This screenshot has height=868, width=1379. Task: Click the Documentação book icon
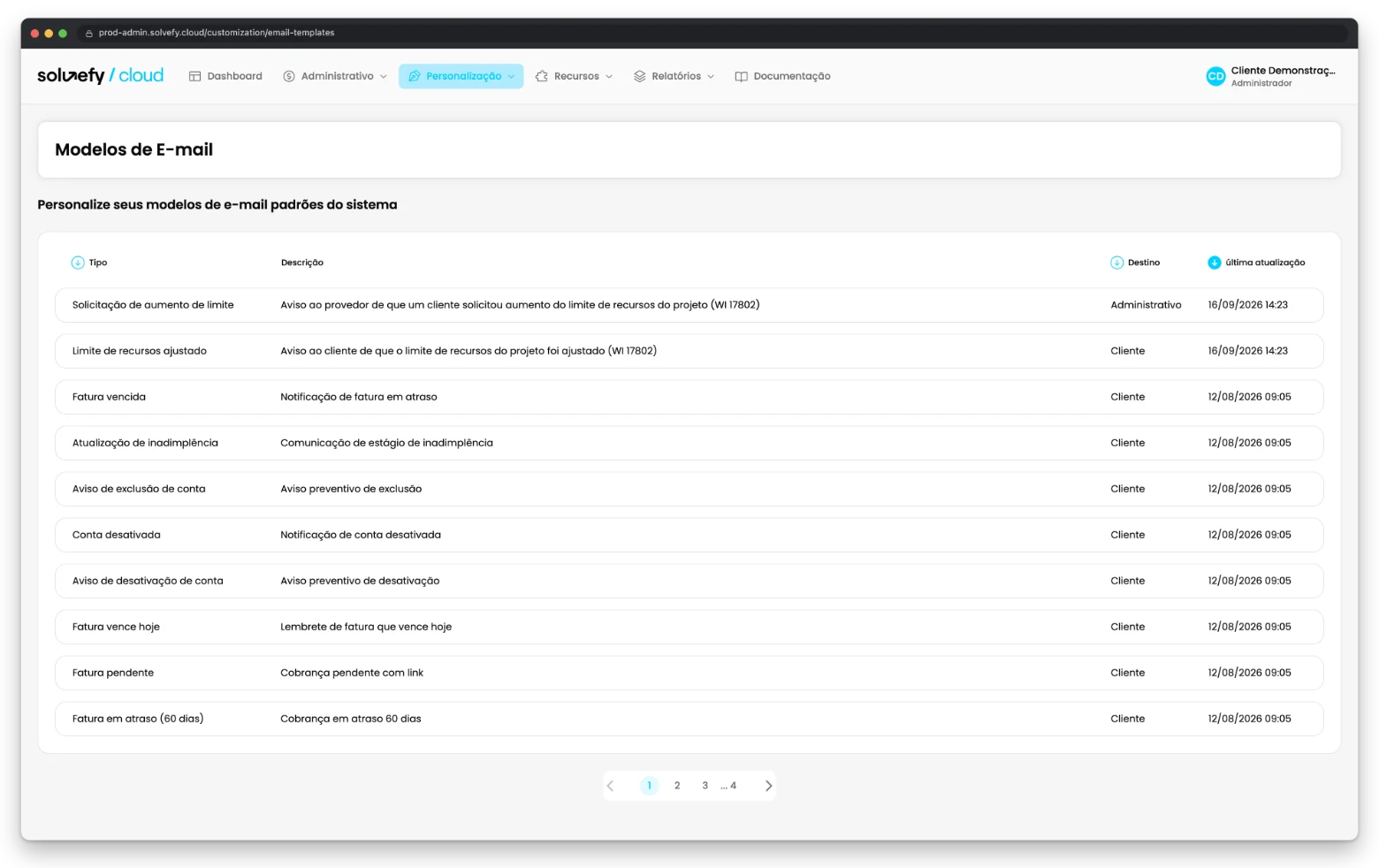[x=742, y=76]
